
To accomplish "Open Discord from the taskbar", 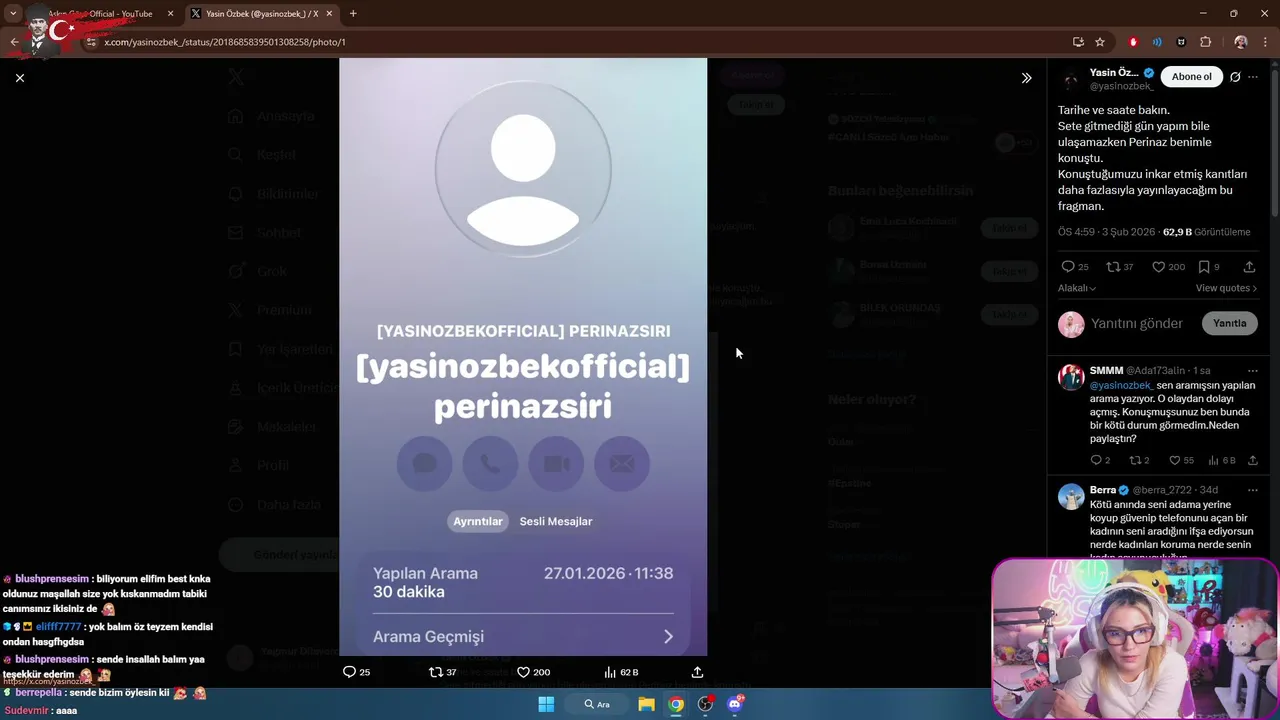I will 735,704.
